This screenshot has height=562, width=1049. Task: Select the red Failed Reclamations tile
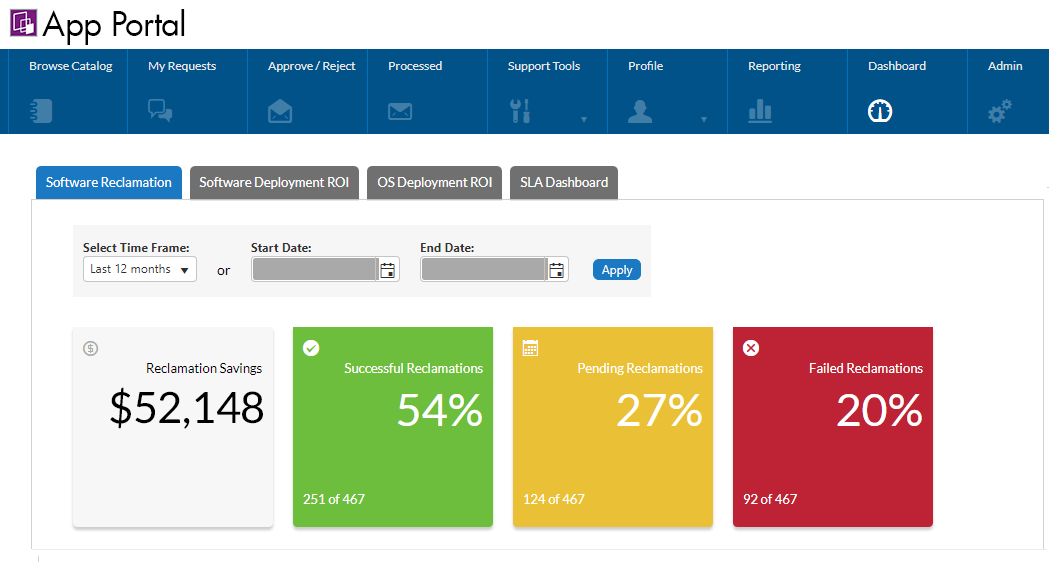tap(833, 427)
